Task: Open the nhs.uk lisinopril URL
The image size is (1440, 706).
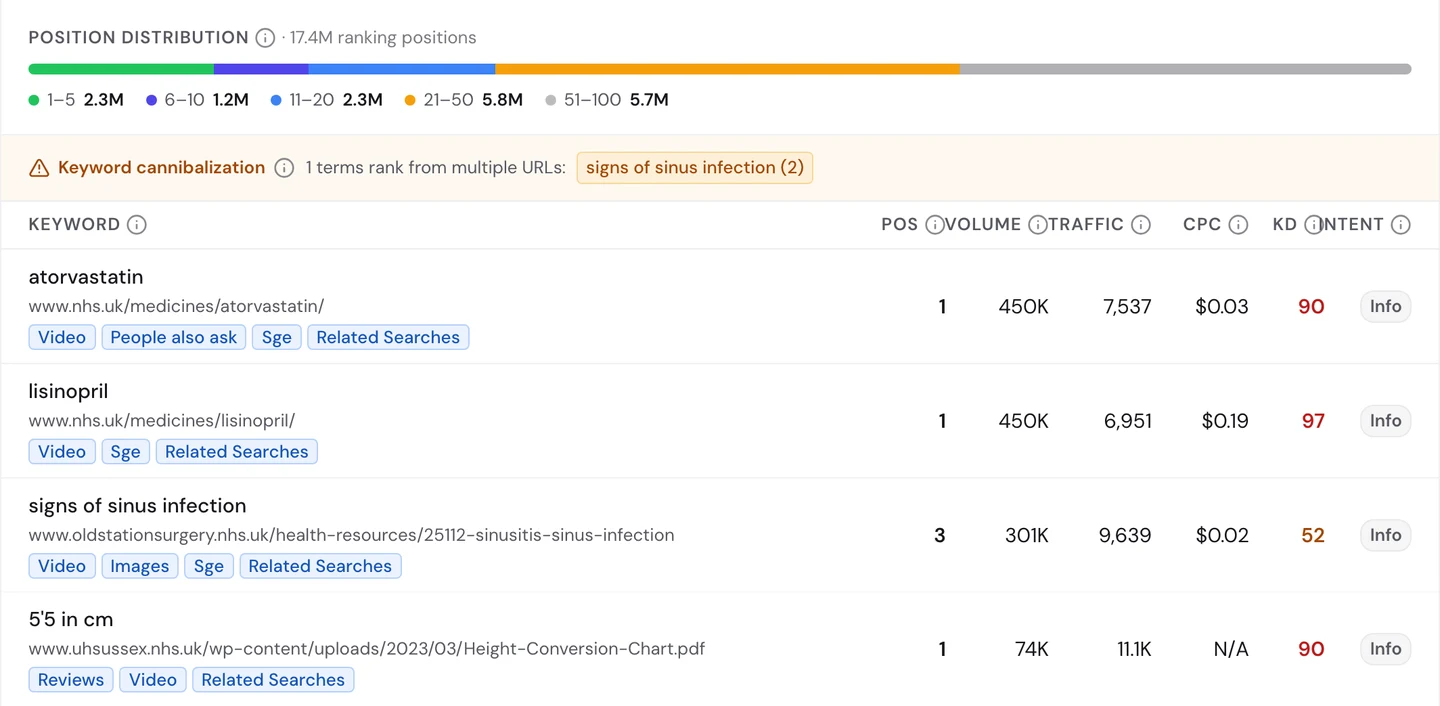Action: [162, 421]
